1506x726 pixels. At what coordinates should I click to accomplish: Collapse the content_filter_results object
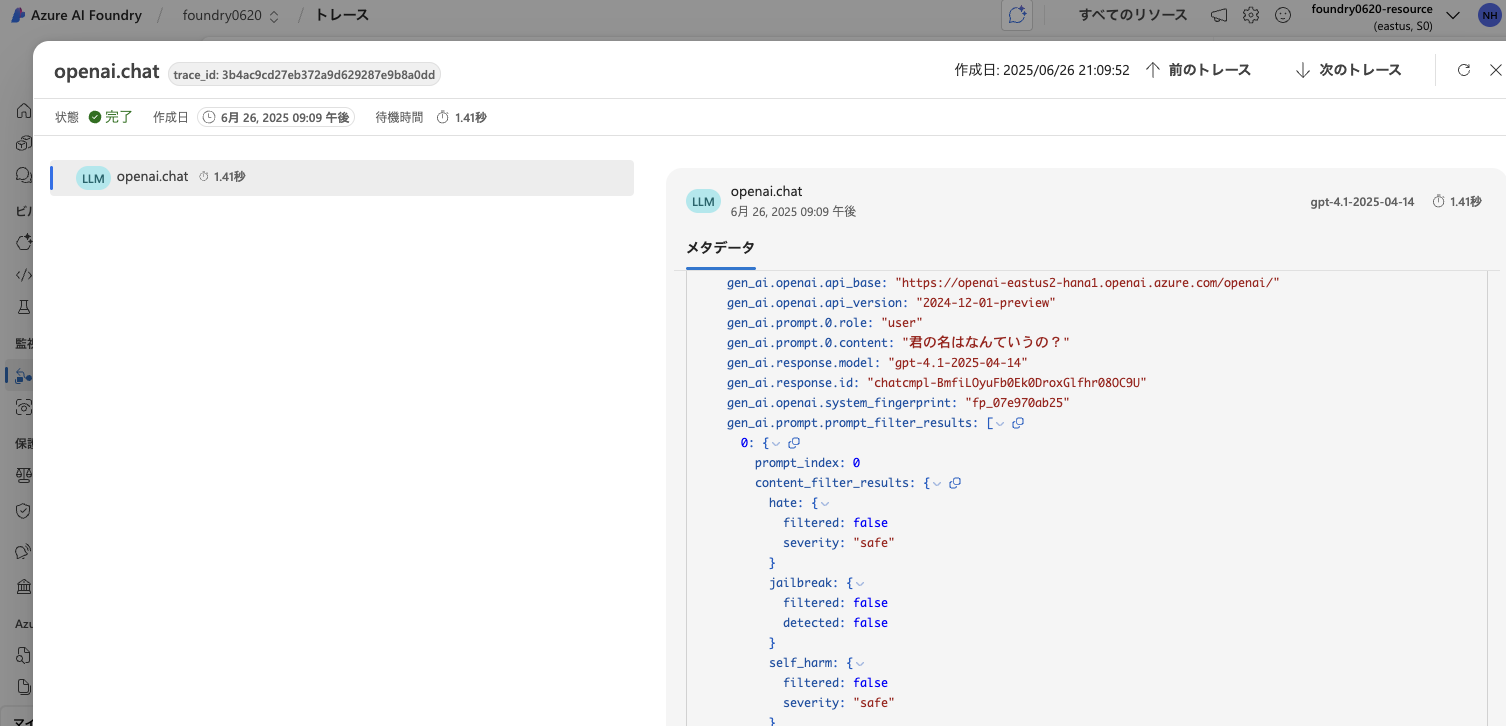click(937, 483)
